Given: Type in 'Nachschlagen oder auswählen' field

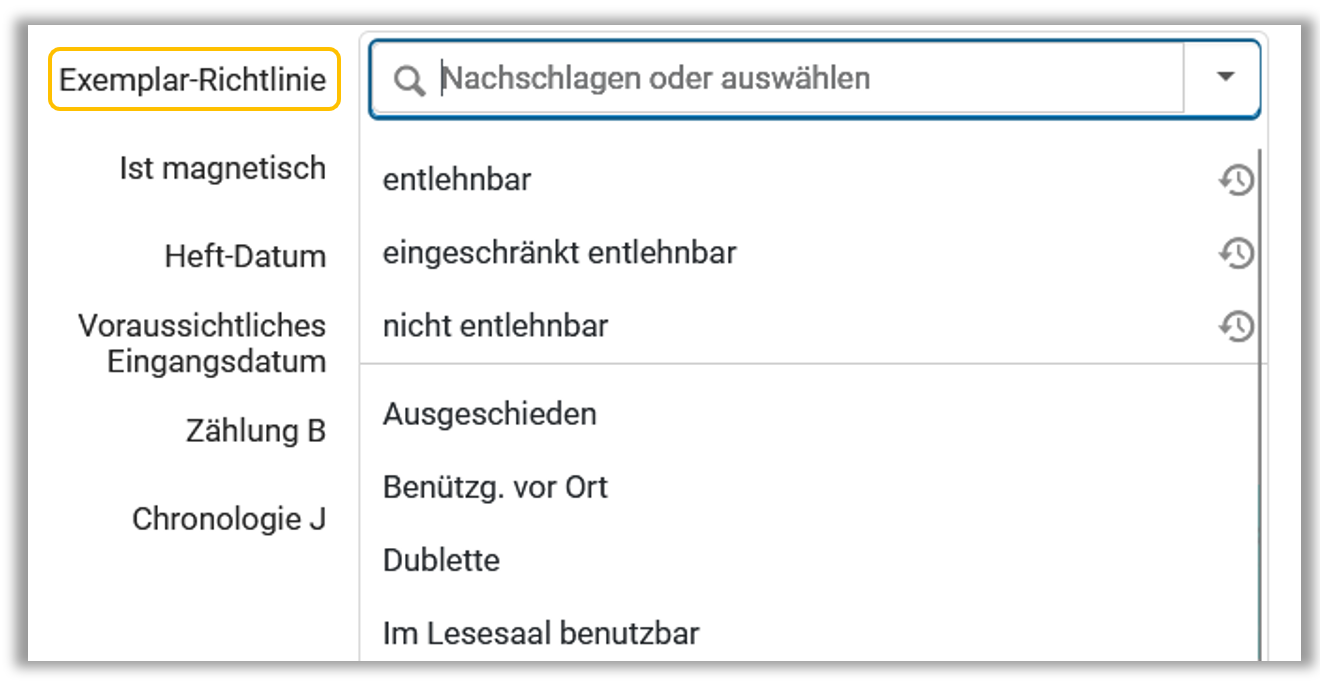Looking at the screenshot, I should click(x=800, y=78).
